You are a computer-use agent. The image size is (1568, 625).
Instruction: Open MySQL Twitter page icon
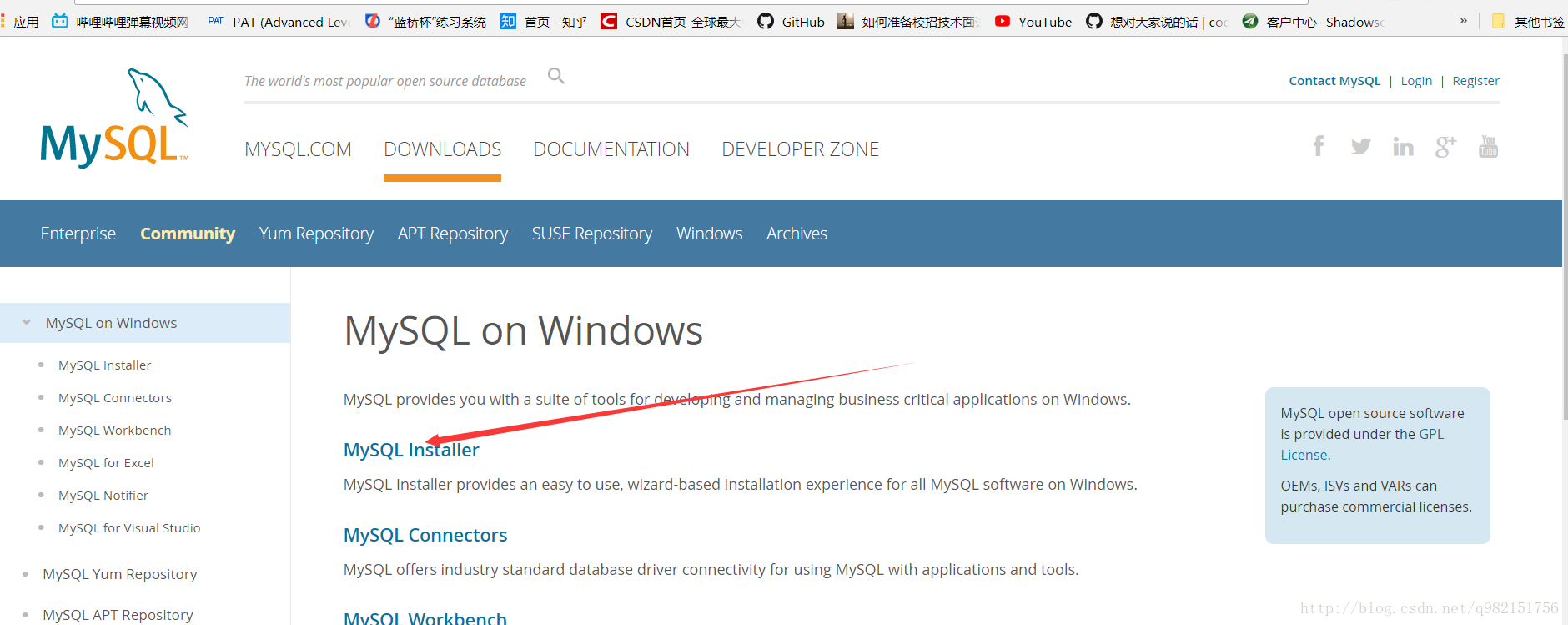pyautogui.click(x=1361, y=147)
